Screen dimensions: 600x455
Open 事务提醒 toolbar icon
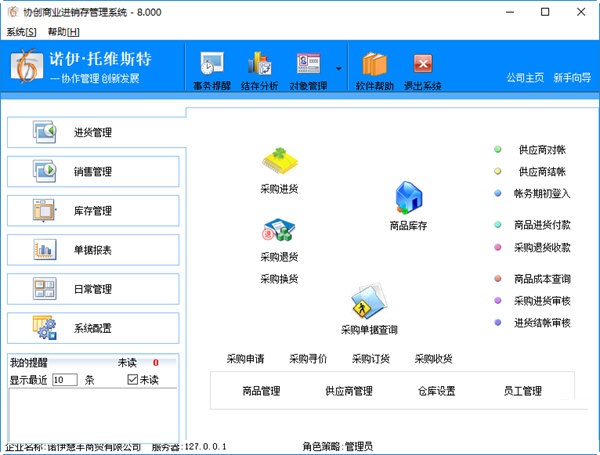click(x=212, y=64)
